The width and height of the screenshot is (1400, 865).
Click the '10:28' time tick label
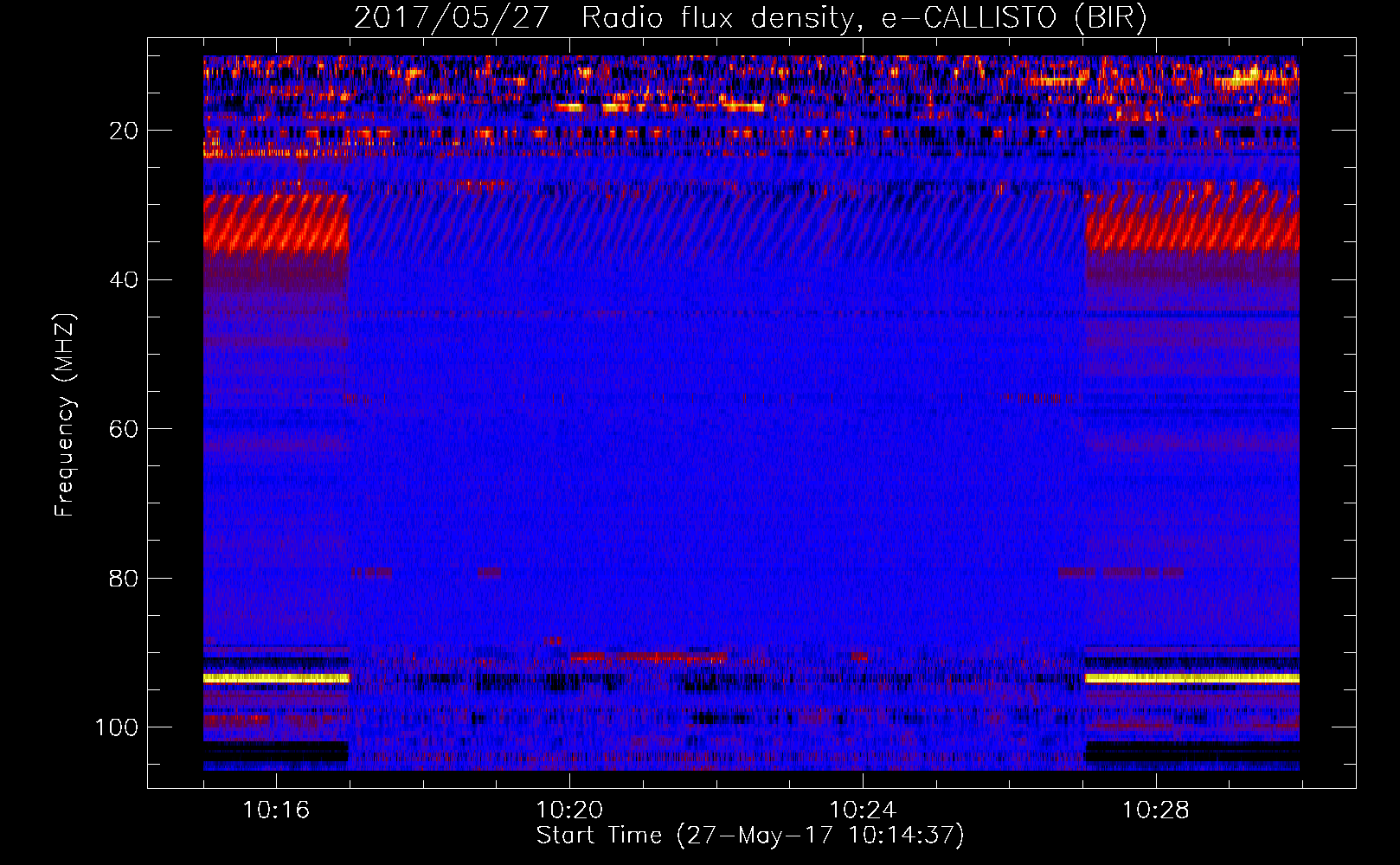click(x=1156, y=810)
